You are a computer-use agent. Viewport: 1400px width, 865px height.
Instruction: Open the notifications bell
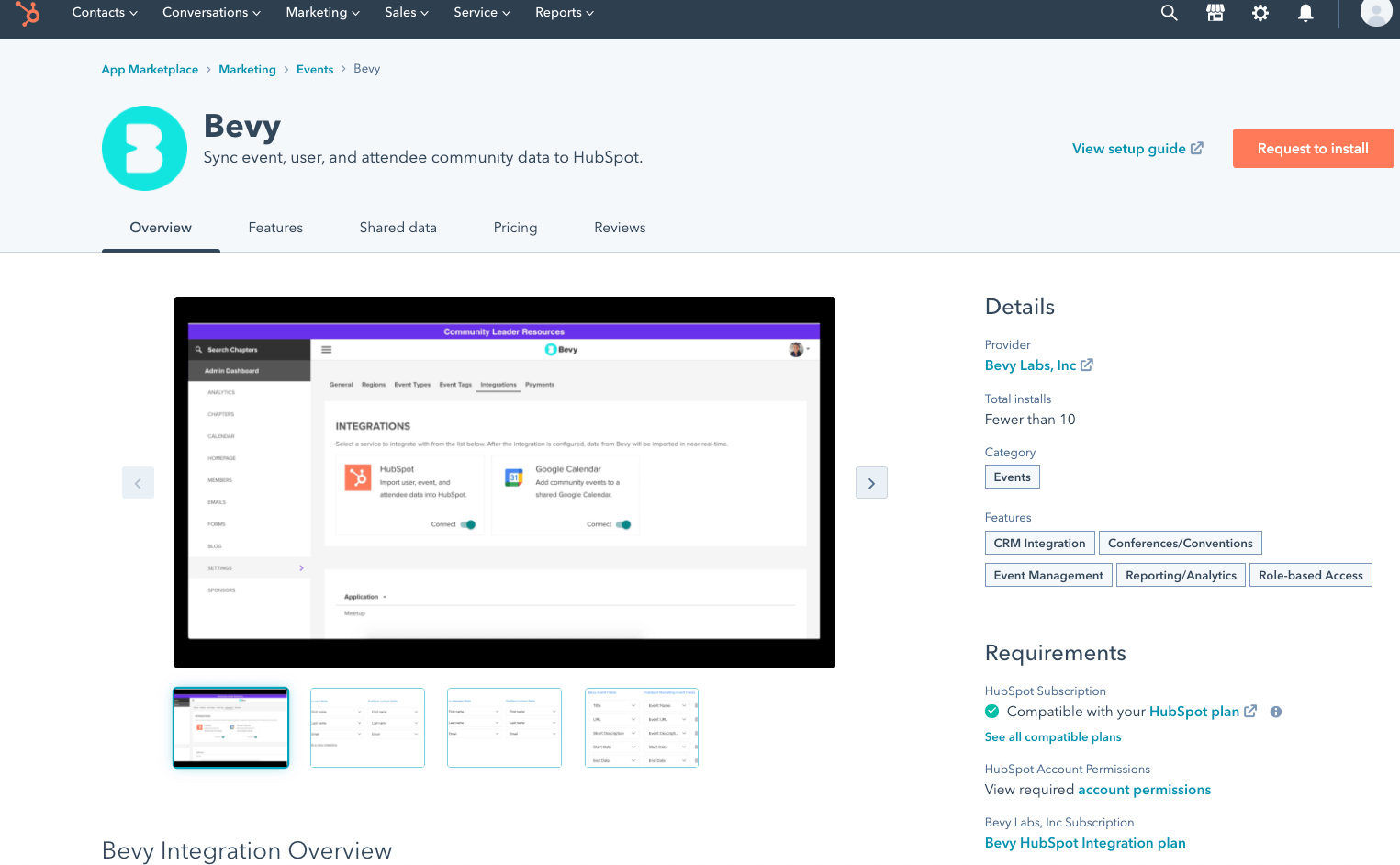pyautogui.click(x=1305, y=13)
